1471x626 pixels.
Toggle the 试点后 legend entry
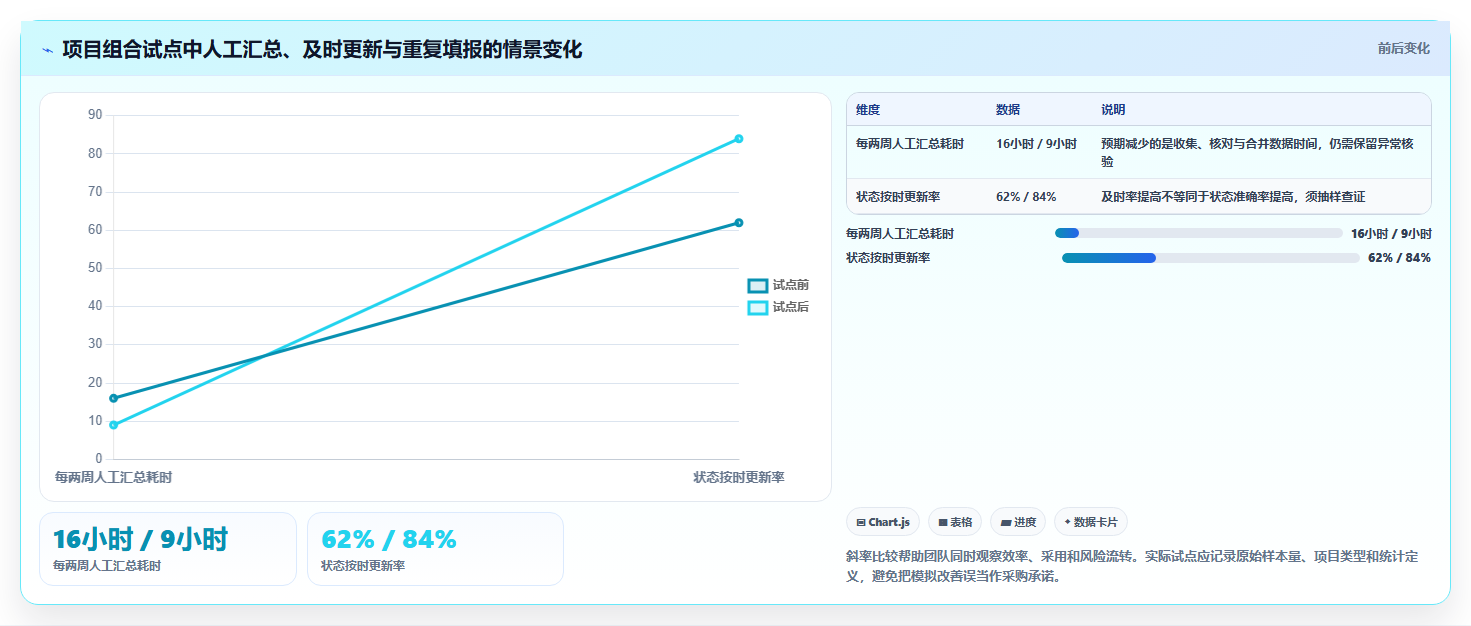tap(778, 307)
